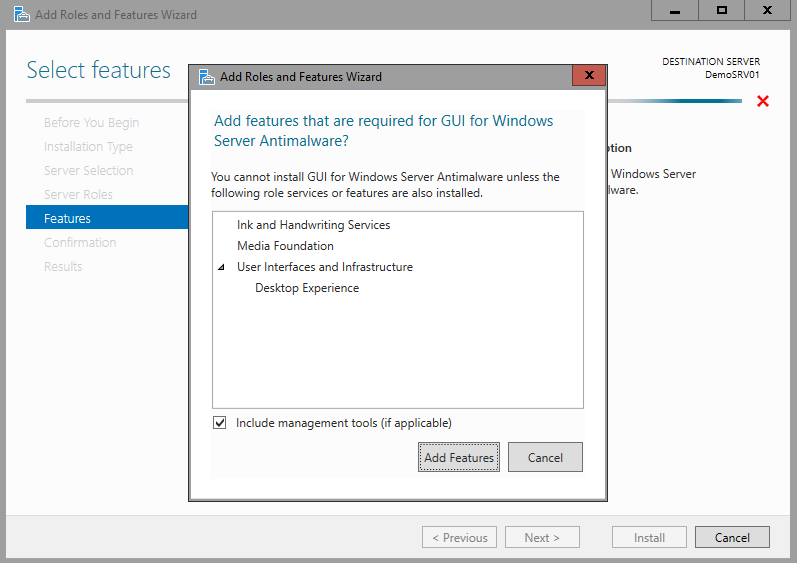Click main window wizard icon in title bar
This screenshot has height=563, width=797.
click(21, 14)
